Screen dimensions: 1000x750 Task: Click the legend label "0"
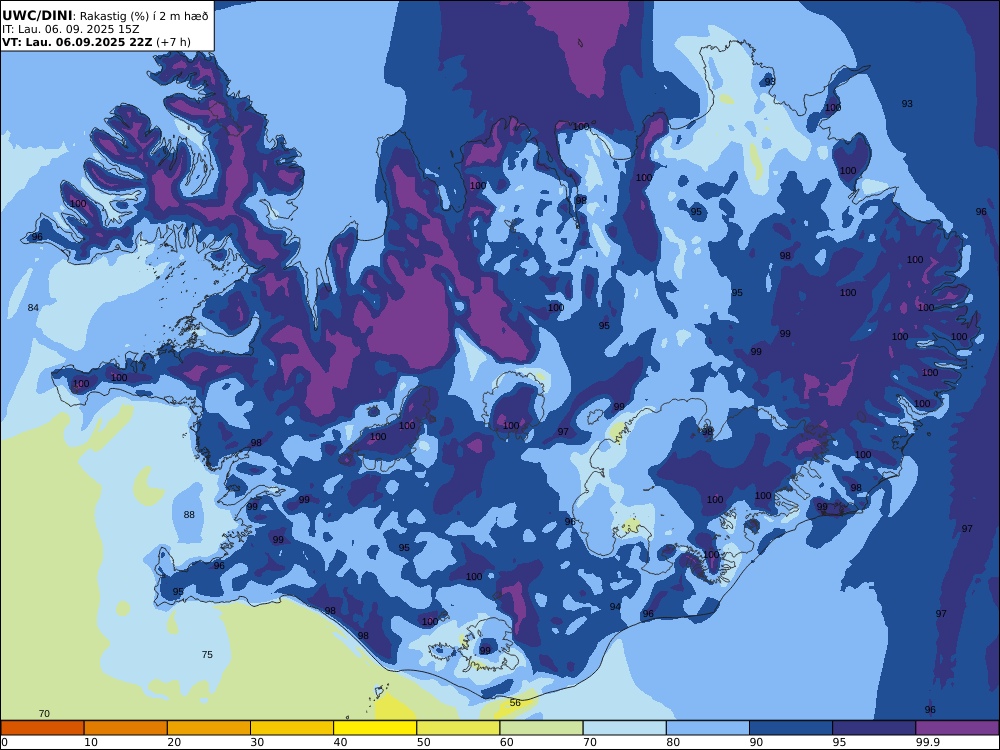coord(4,742)
